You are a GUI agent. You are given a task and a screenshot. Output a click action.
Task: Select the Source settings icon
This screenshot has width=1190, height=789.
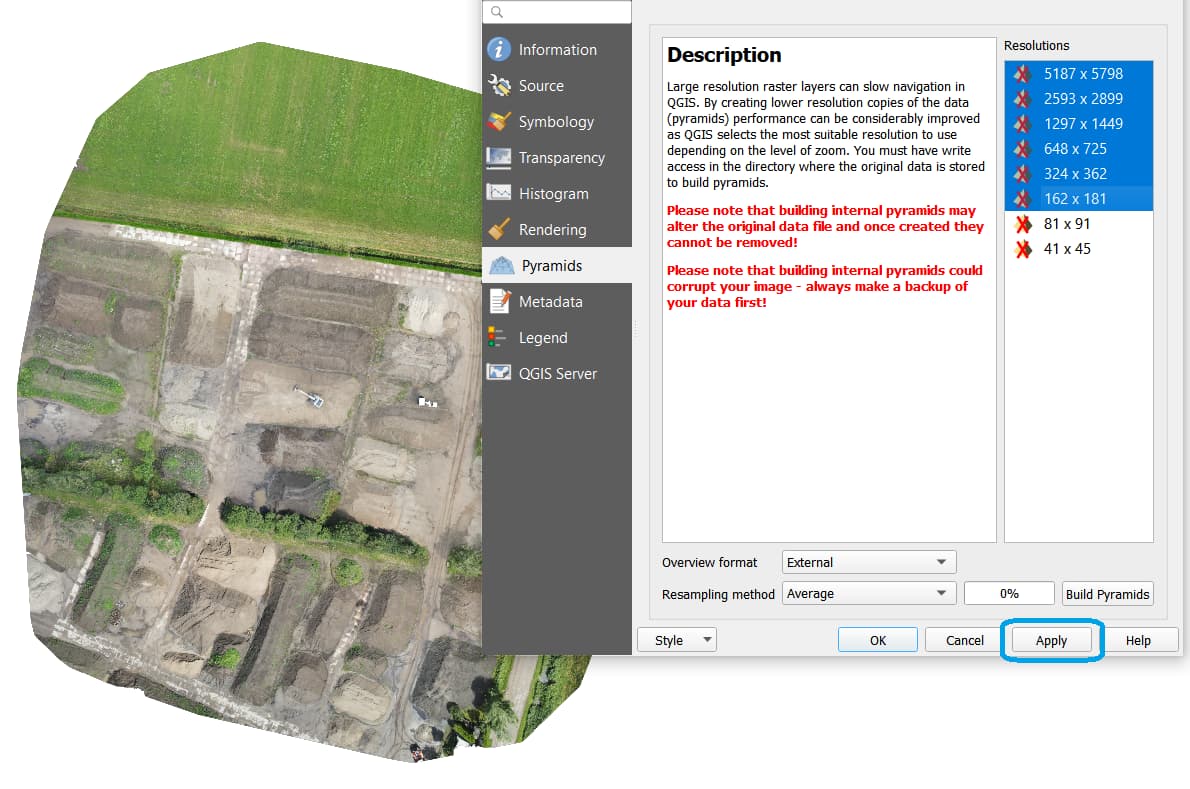[x=498, y=86]
